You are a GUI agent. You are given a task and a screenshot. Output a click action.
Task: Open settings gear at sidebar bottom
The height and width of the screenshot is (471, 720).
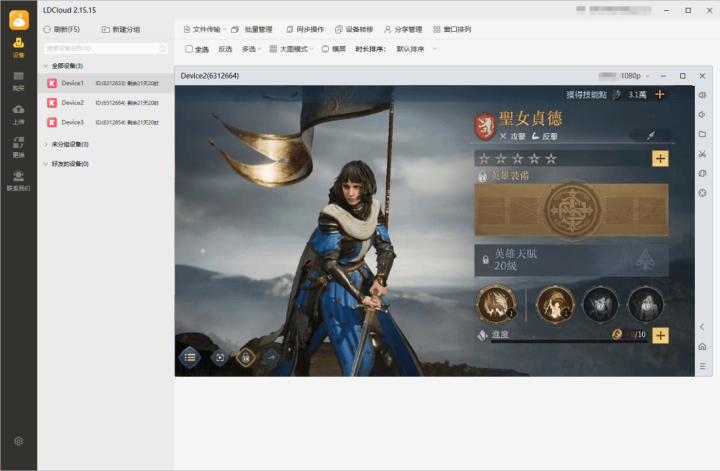coord(18,441)
